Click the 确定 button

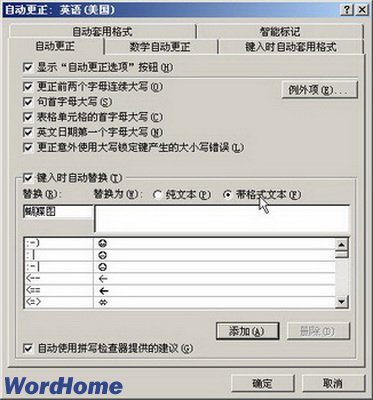pos(263,383)
